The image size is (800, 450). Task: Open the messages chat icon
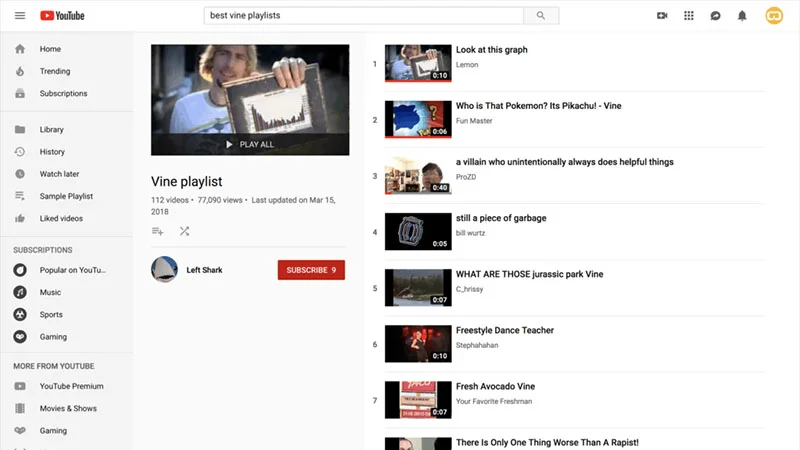[715, 15]
